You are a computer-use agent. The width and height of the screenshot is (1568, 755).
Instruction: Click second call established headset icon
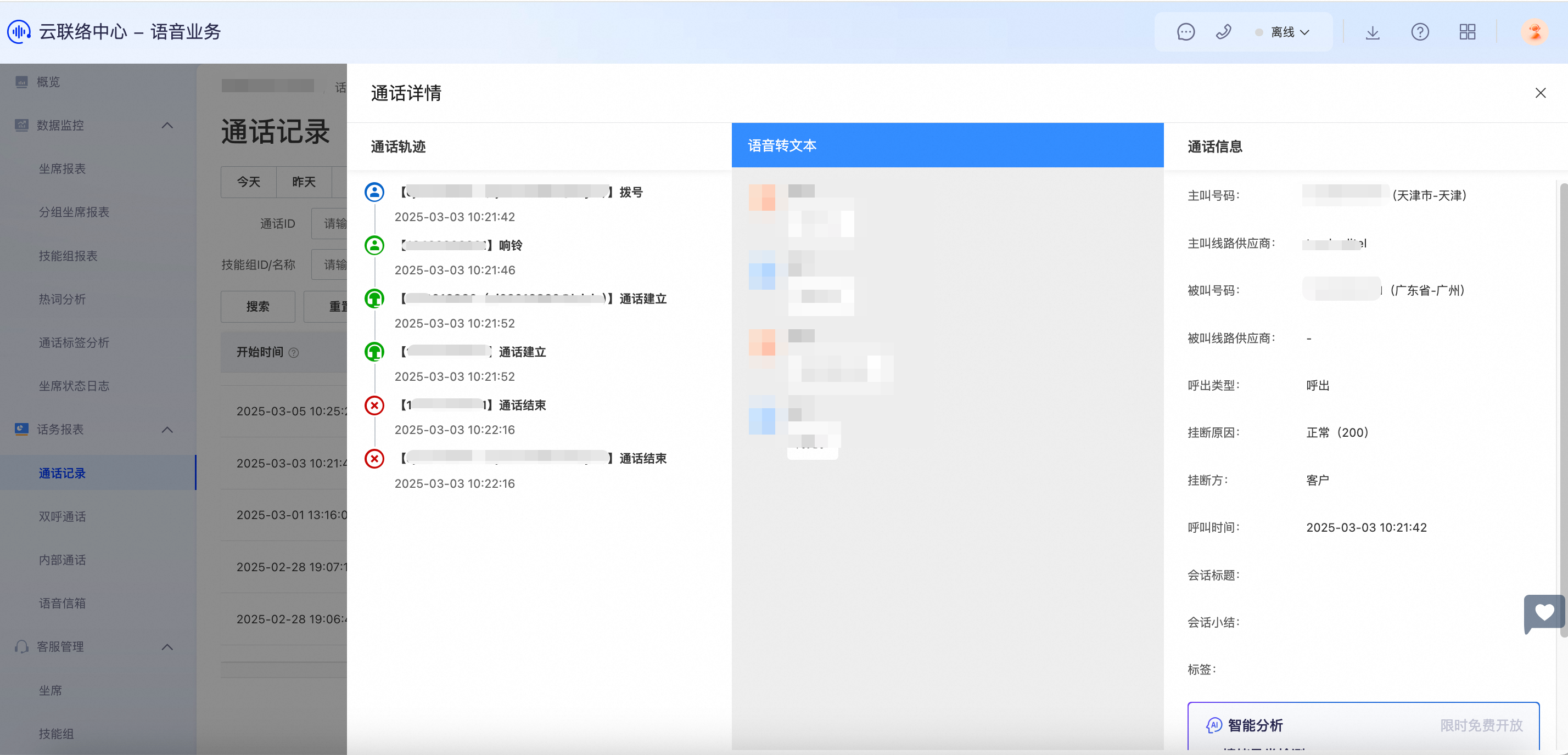click(374, 352)
